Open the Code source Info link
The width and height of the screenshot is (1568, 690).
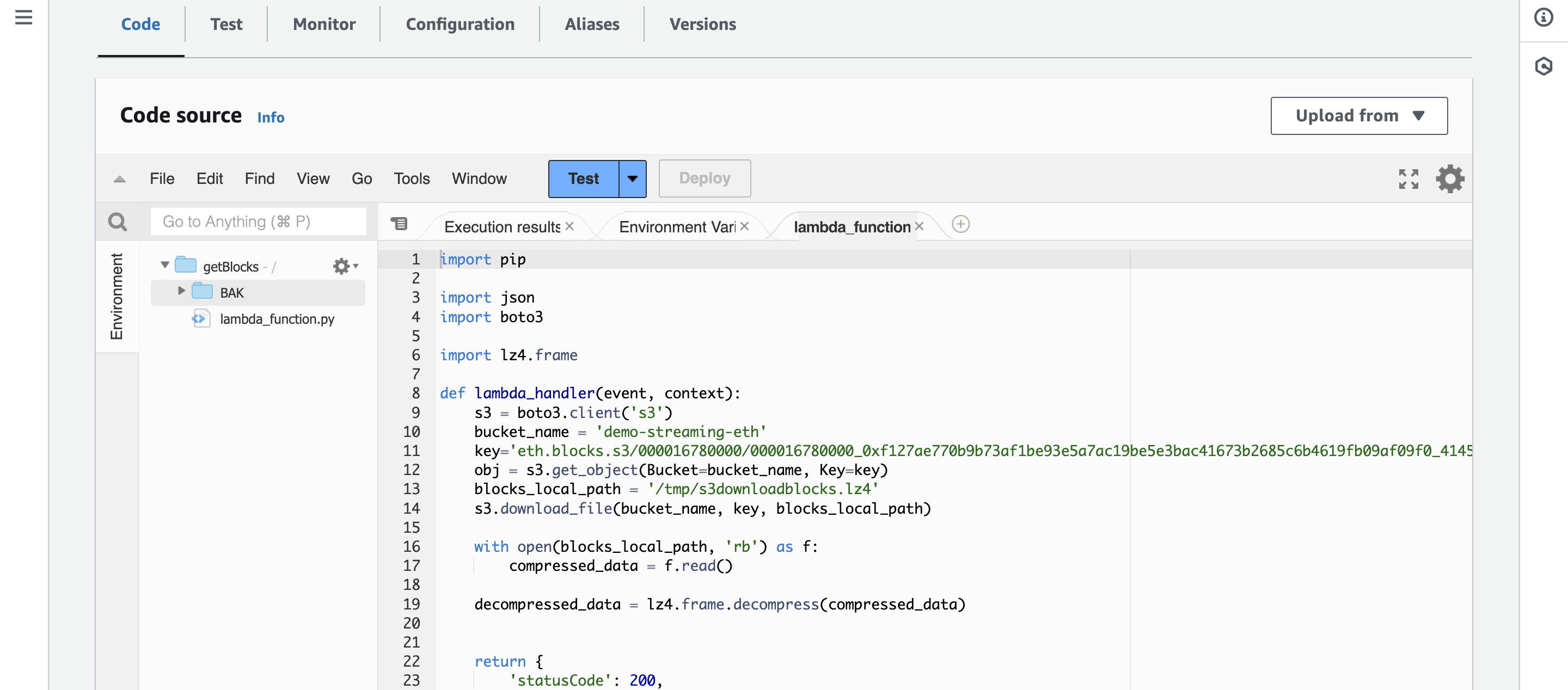click(x=270, y=117)
